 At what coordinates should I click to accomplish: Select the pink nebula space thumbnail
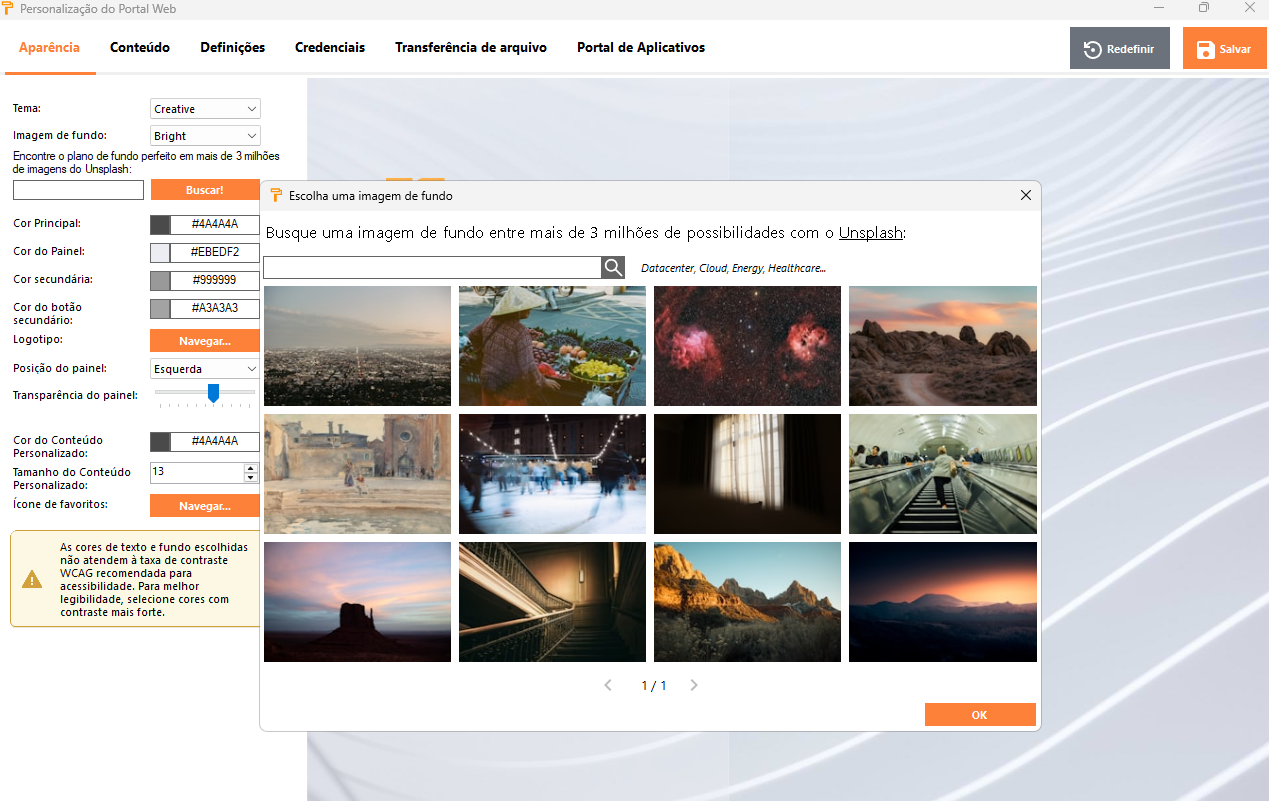pyautogui.click(x=747, y=346)
